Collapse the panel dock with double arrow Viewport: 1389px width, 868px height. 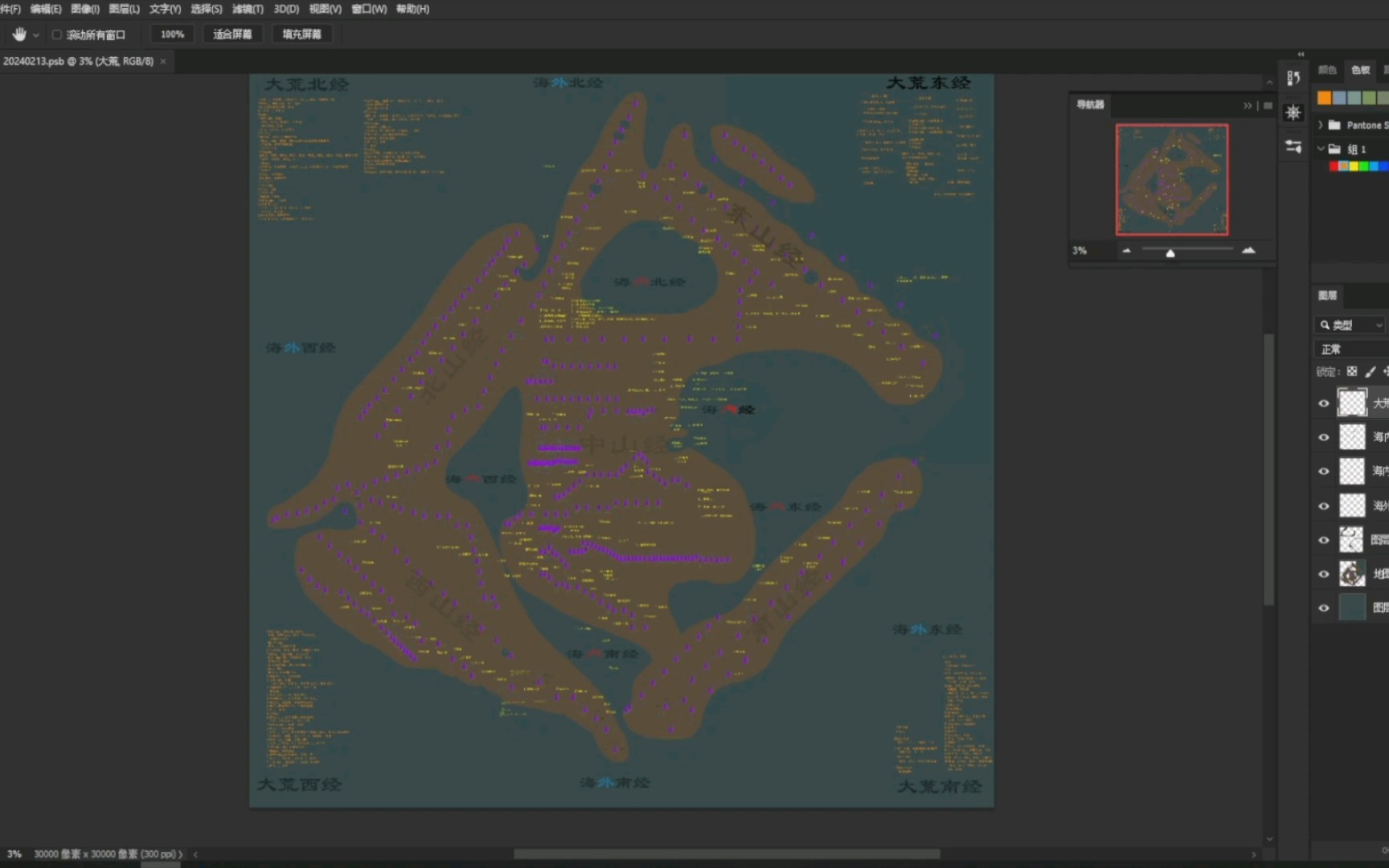point(1301,55)
